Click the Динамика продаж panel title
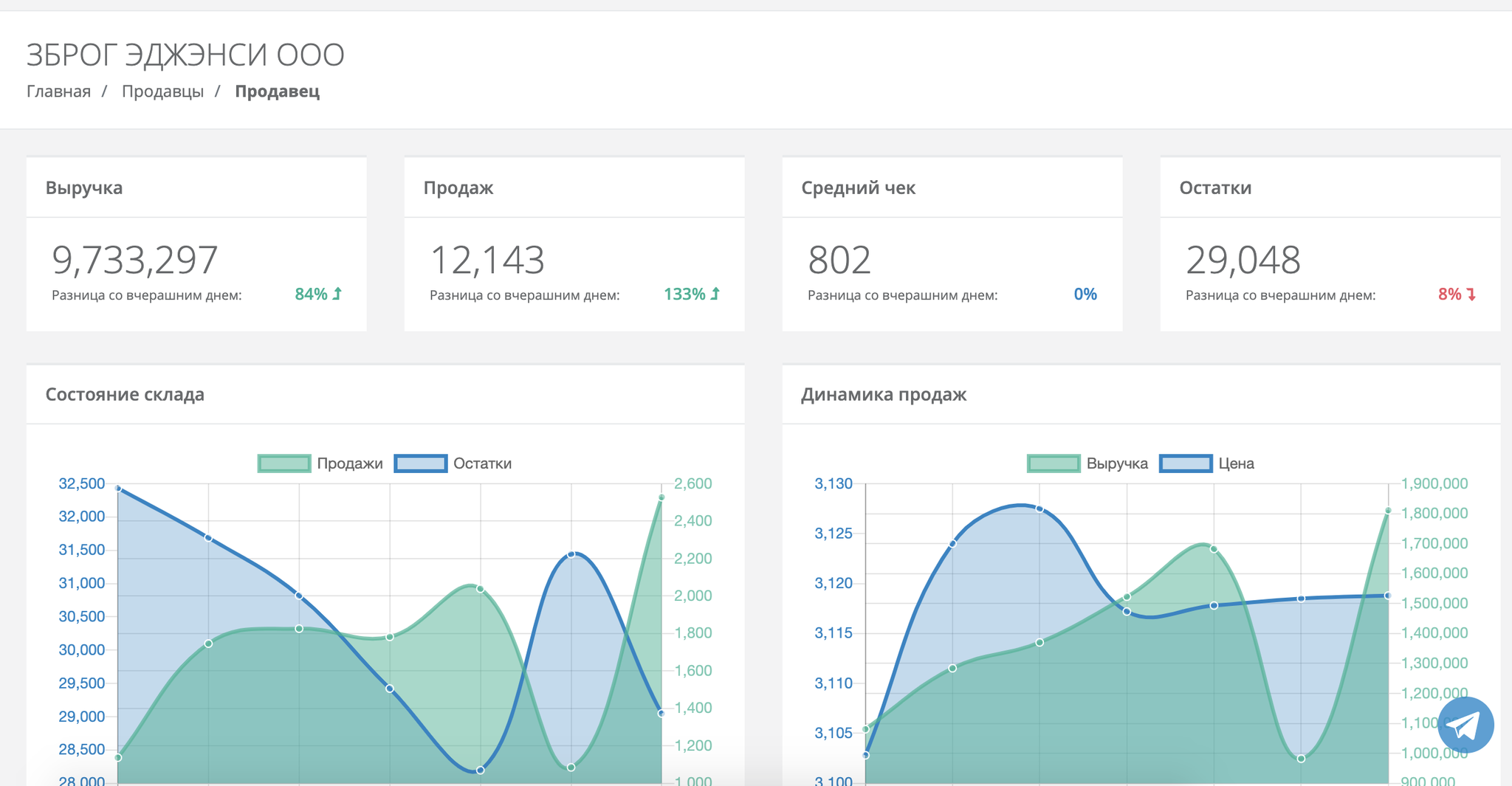Image resolution: width=1512 pixels, height=786 pixels. [x=884, y=394]
